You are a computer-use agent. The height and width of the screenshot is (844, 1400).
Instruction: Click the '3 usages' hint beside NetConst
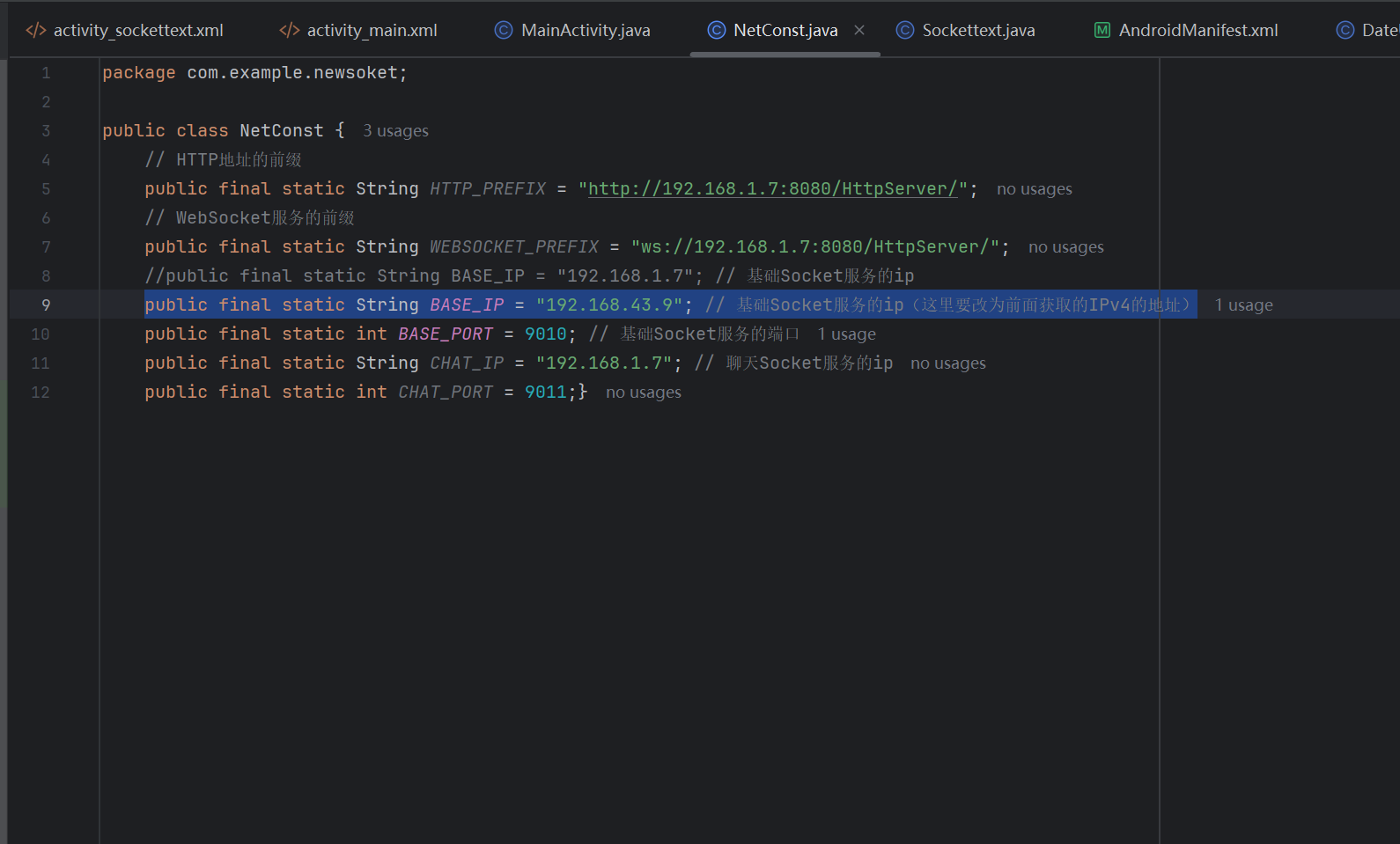pyautogui.click(x=395, y=131)
